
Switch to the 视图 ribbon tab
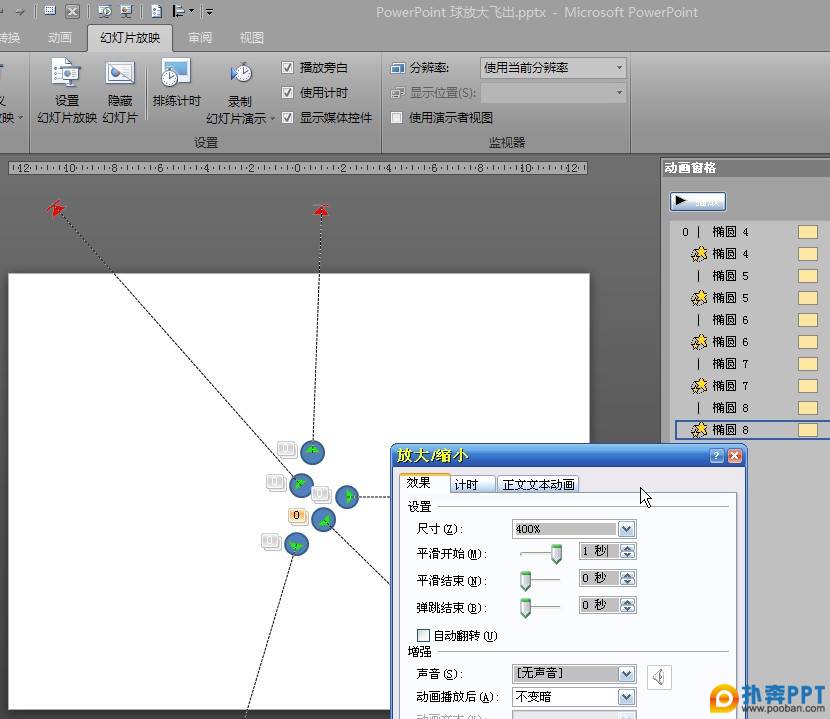click(x=251, y=38)
